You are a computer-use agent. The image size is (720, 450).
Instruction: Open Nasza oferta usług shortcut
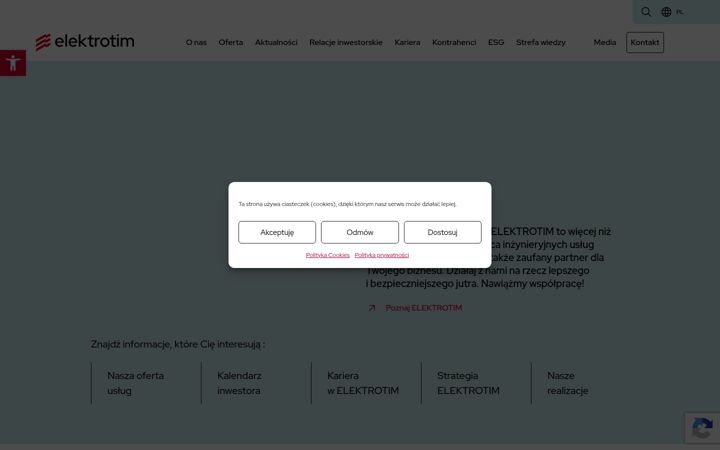135,383
